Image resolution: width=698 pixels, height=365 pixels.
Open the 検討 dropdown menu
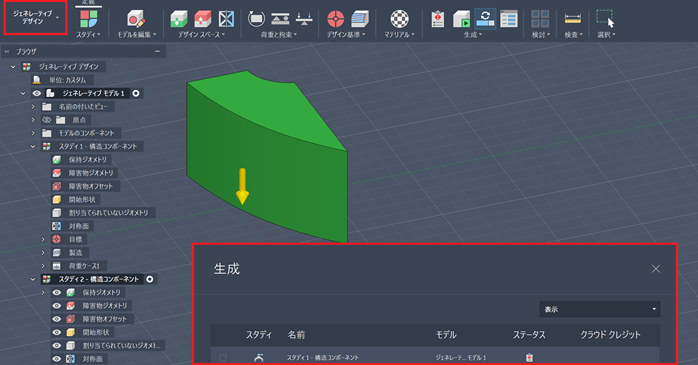(x=541, y=34)
